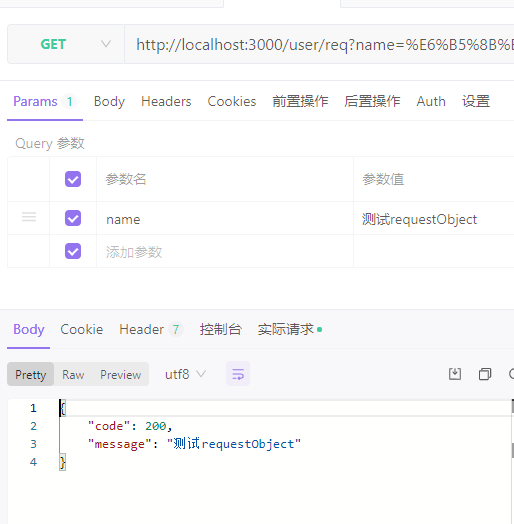Click the request URL input field
514x524 pixels.
pos(319,44)
